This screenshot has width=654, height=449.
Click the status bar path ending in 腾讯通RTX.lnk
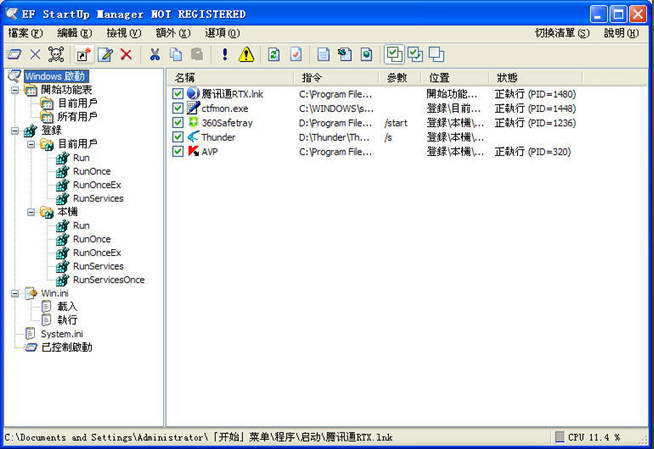(x=199, y=437)
